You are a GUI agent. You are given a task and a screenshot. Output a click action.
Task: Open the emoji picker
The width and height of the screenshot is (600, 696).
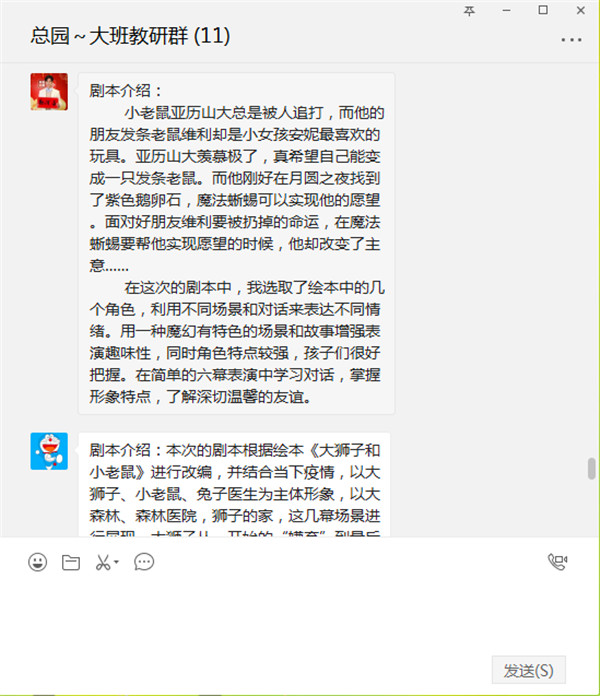pyautogui.click(x=37, y=562)
